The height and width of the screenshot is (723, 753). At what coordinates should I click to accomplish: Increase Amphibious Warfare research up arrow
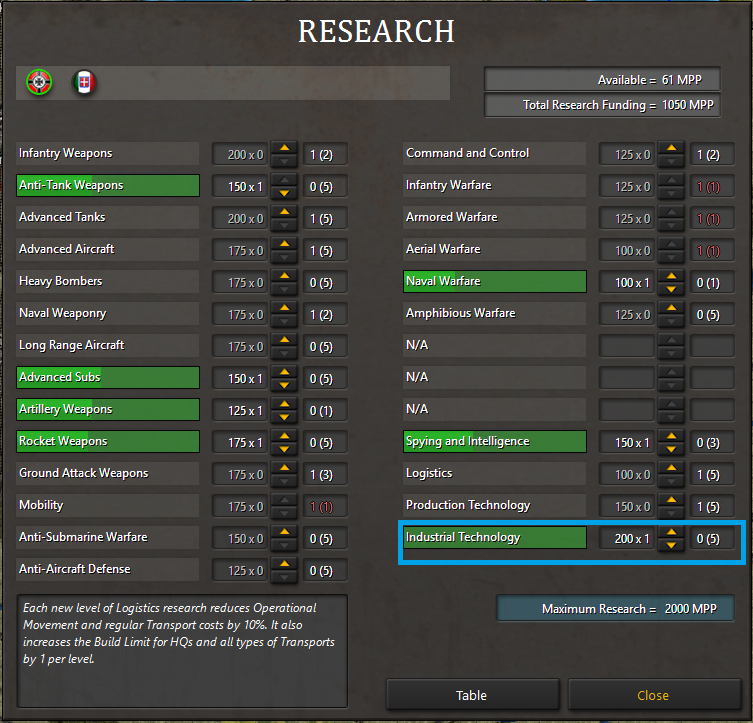click(x=671, y=308)
